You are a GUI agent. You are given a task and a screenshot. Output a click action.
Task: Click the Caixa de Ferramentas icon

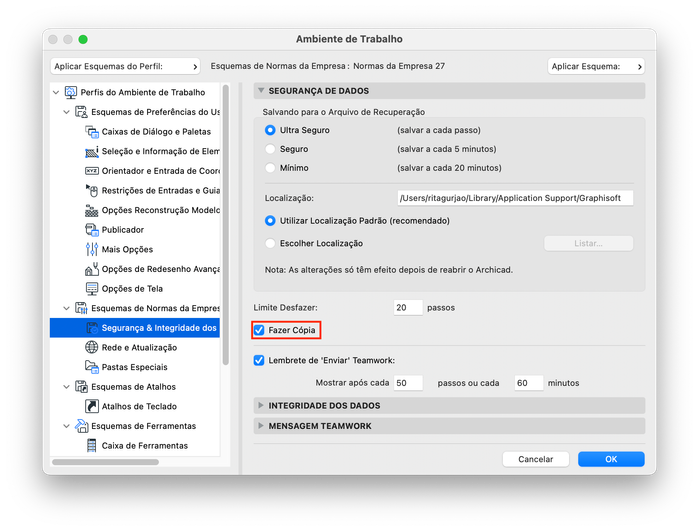pyautogui.click(x=92, y=445)
